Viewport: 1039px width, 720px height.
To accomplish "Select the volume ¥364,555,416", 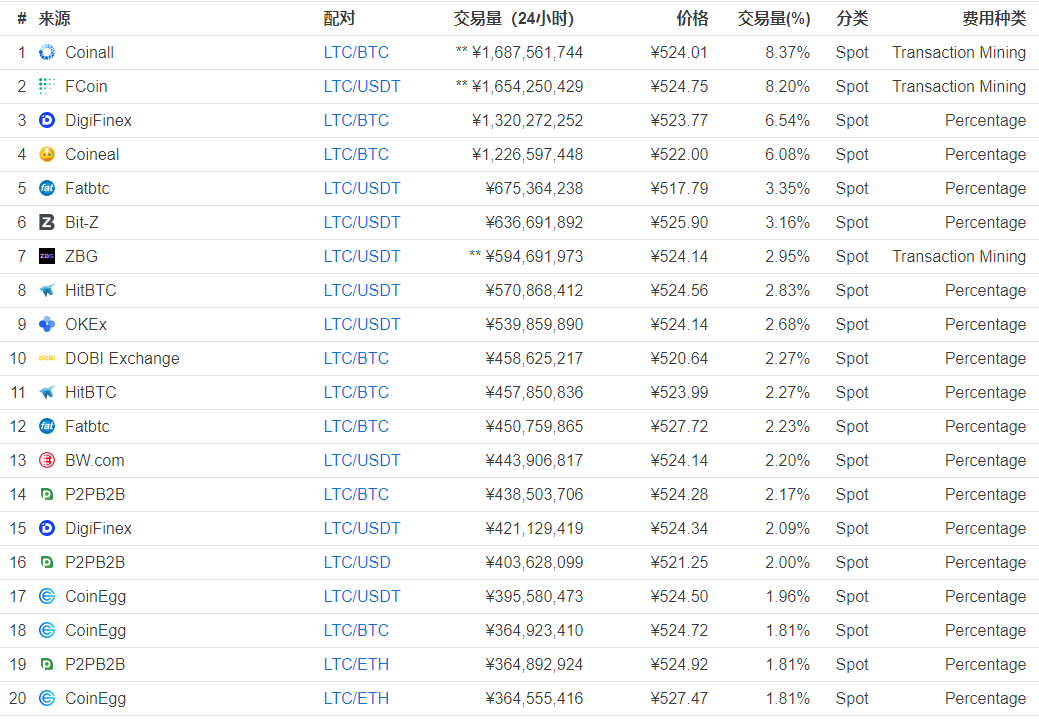I will pyautogui.click(x=534, y=698).
